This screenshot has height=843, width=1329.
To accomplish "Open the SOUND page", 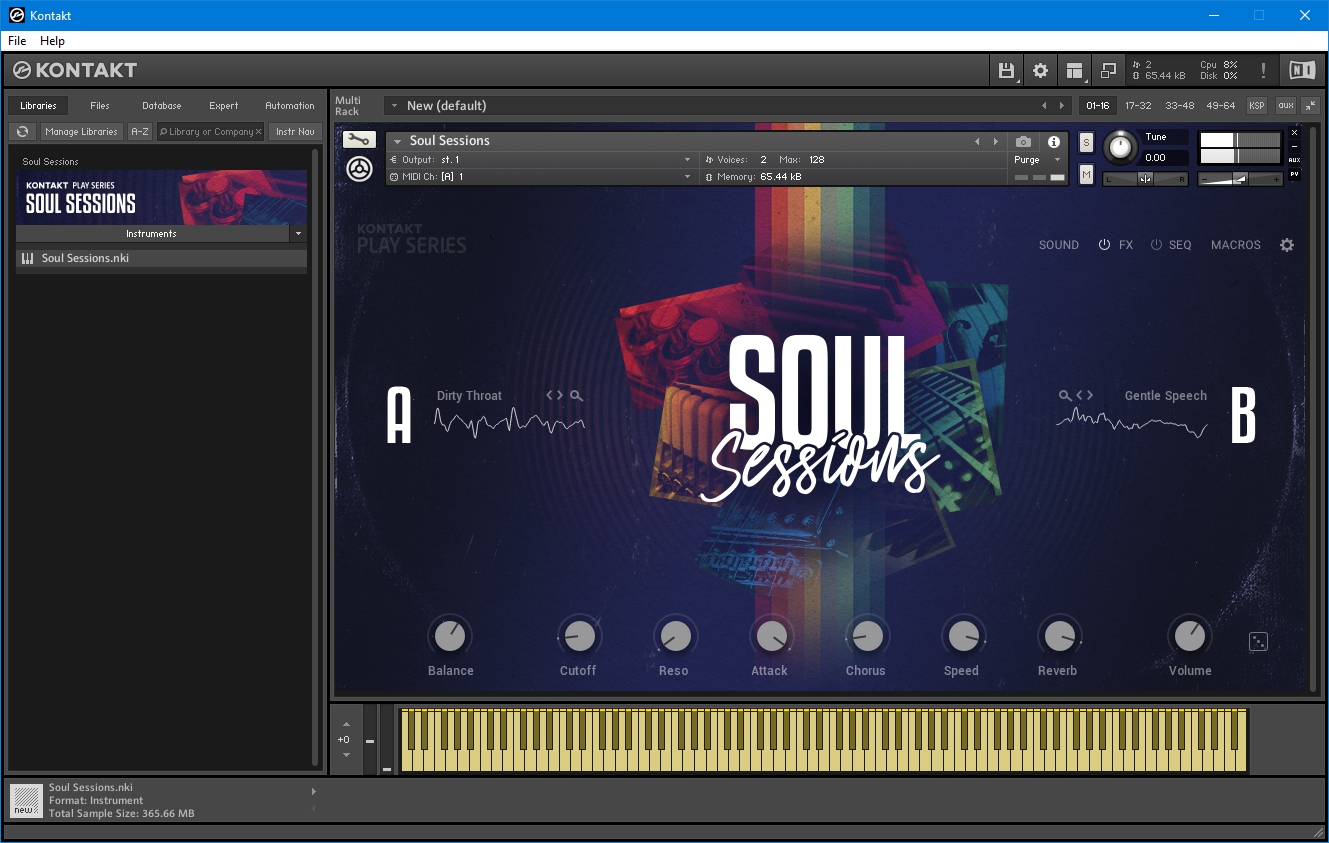I will coord(1059,245).
